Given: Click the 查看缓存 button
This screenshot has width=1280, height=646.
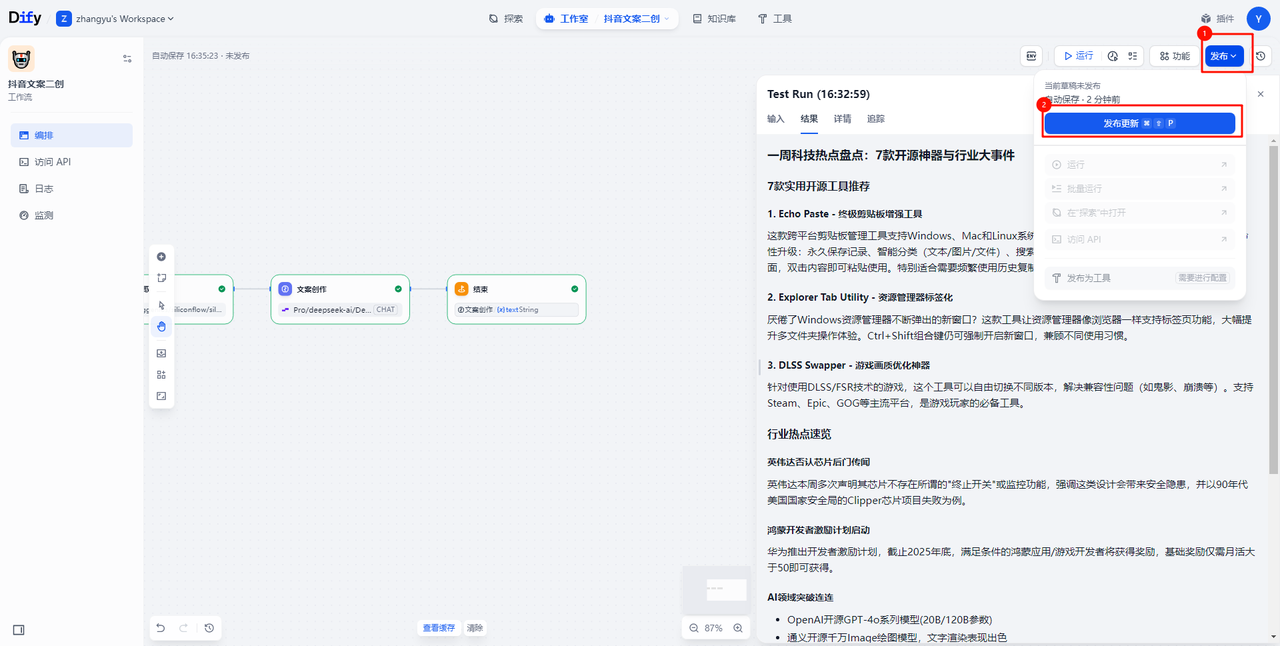Looking at the screenshot, I should point(438,628).
